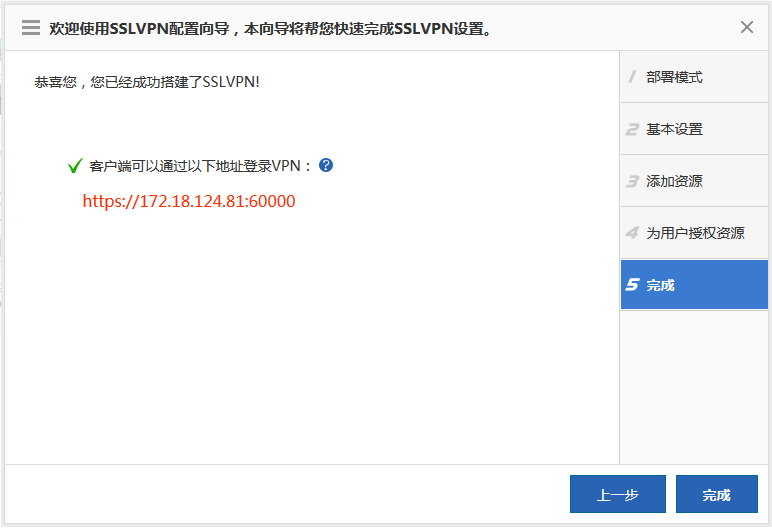Image resolution: width=772 pixels, height=528 pixels.
Task: Click the step number 3 icon
Action: coord(632,181)
